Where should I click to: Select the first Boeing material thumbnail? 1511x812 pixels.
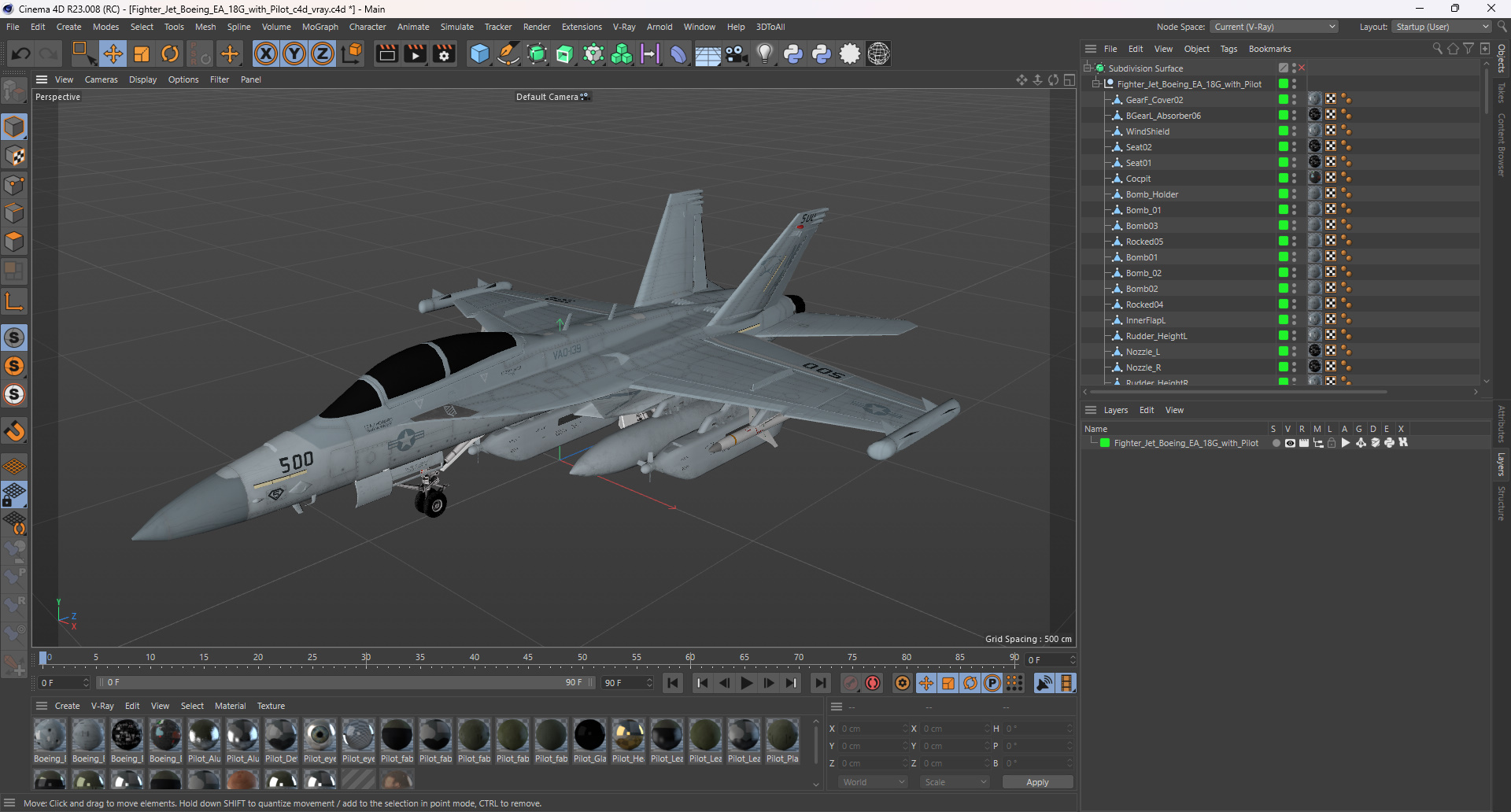tap(50, 740)
